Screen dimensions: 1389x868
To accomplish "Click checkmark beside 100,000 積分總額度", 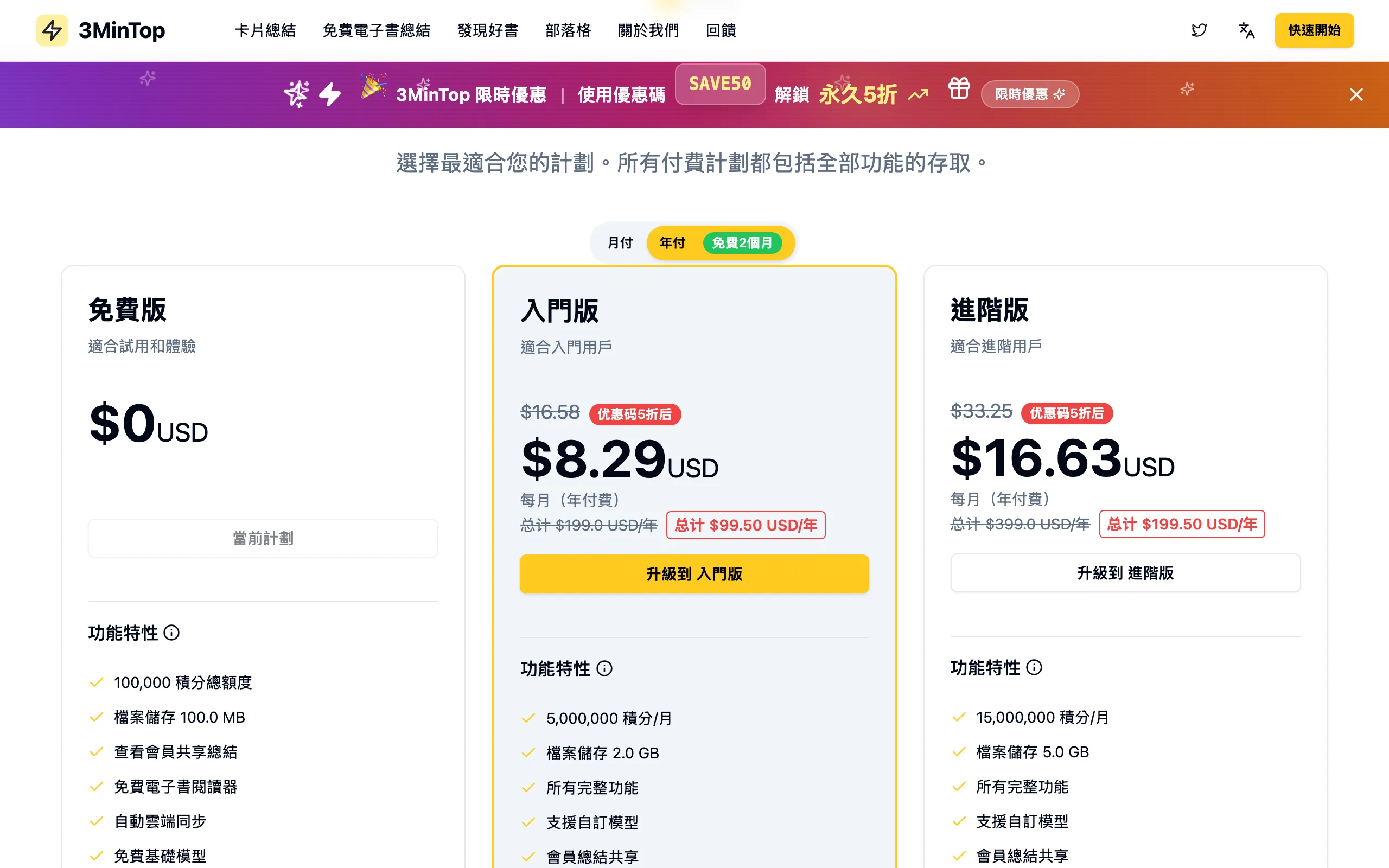I will tap(97, 682).
